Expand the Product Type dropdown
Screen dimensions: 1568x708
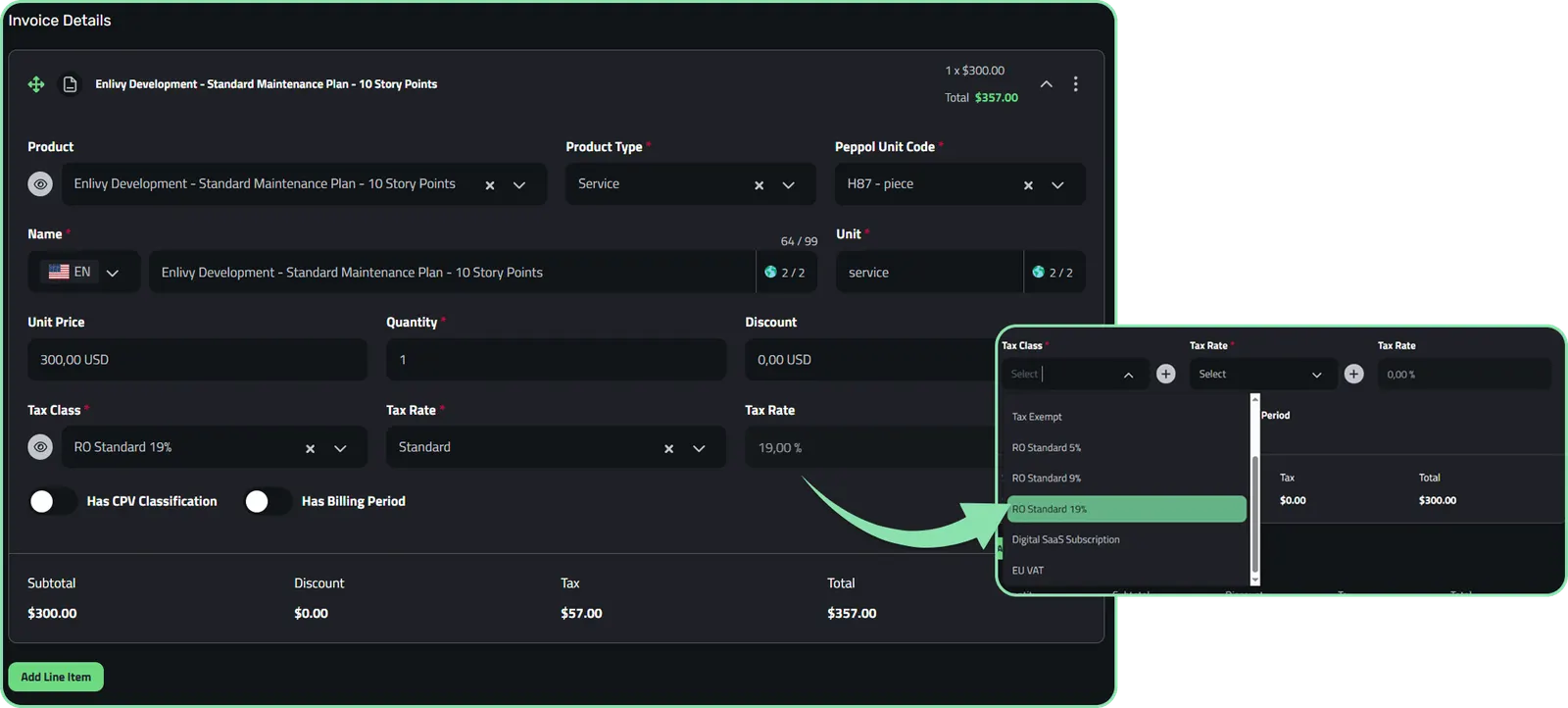point(788,185)
